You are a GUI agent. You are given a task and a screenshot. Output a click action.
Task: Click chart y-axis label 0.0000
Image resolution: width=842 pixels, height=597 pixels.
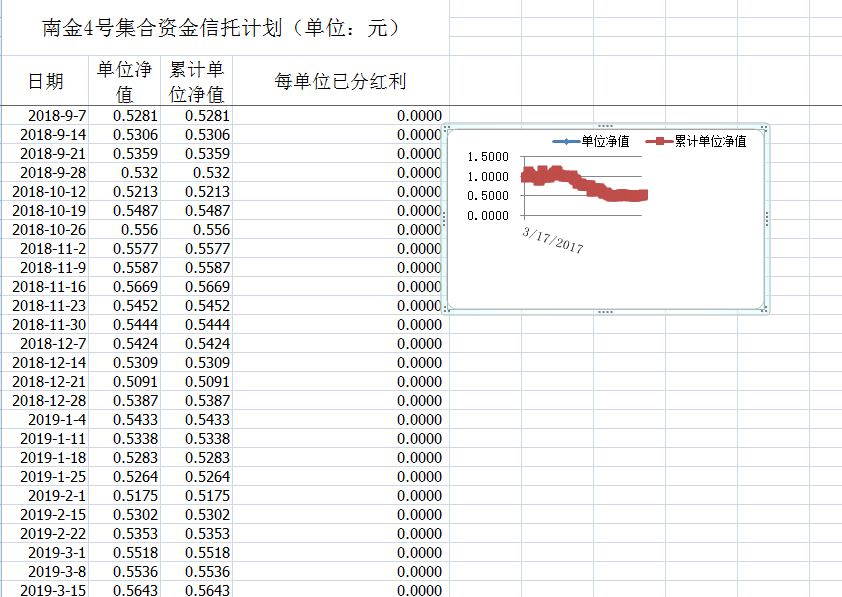pyautogui.click(x=488, y=216)
